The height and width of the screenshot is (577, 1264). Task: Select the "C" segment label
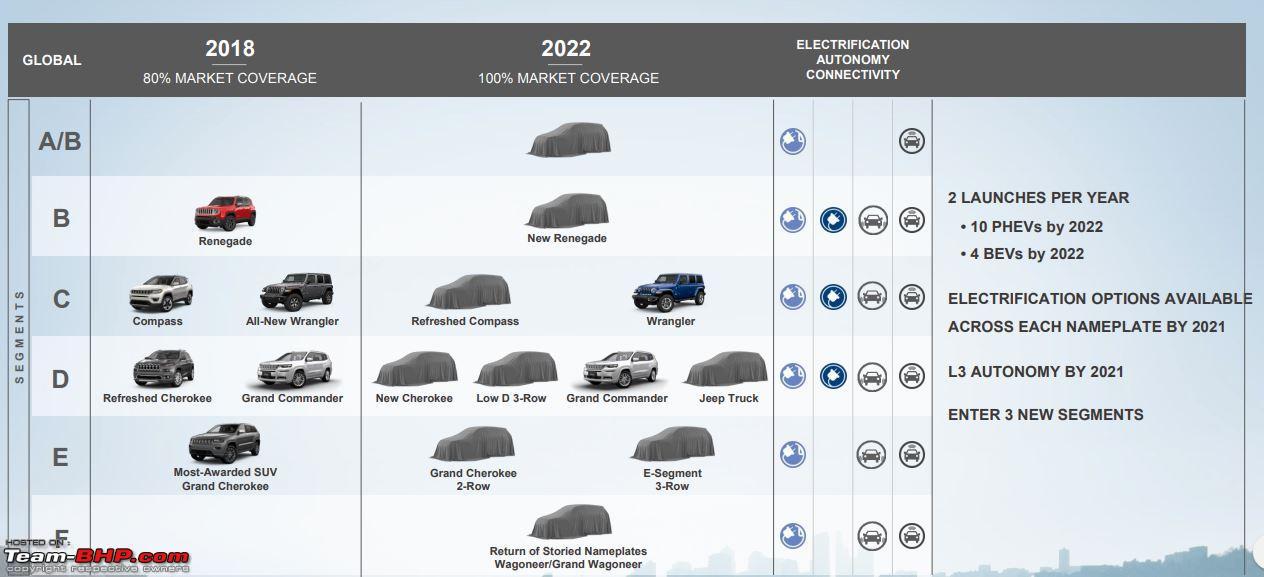coord(61,298)
